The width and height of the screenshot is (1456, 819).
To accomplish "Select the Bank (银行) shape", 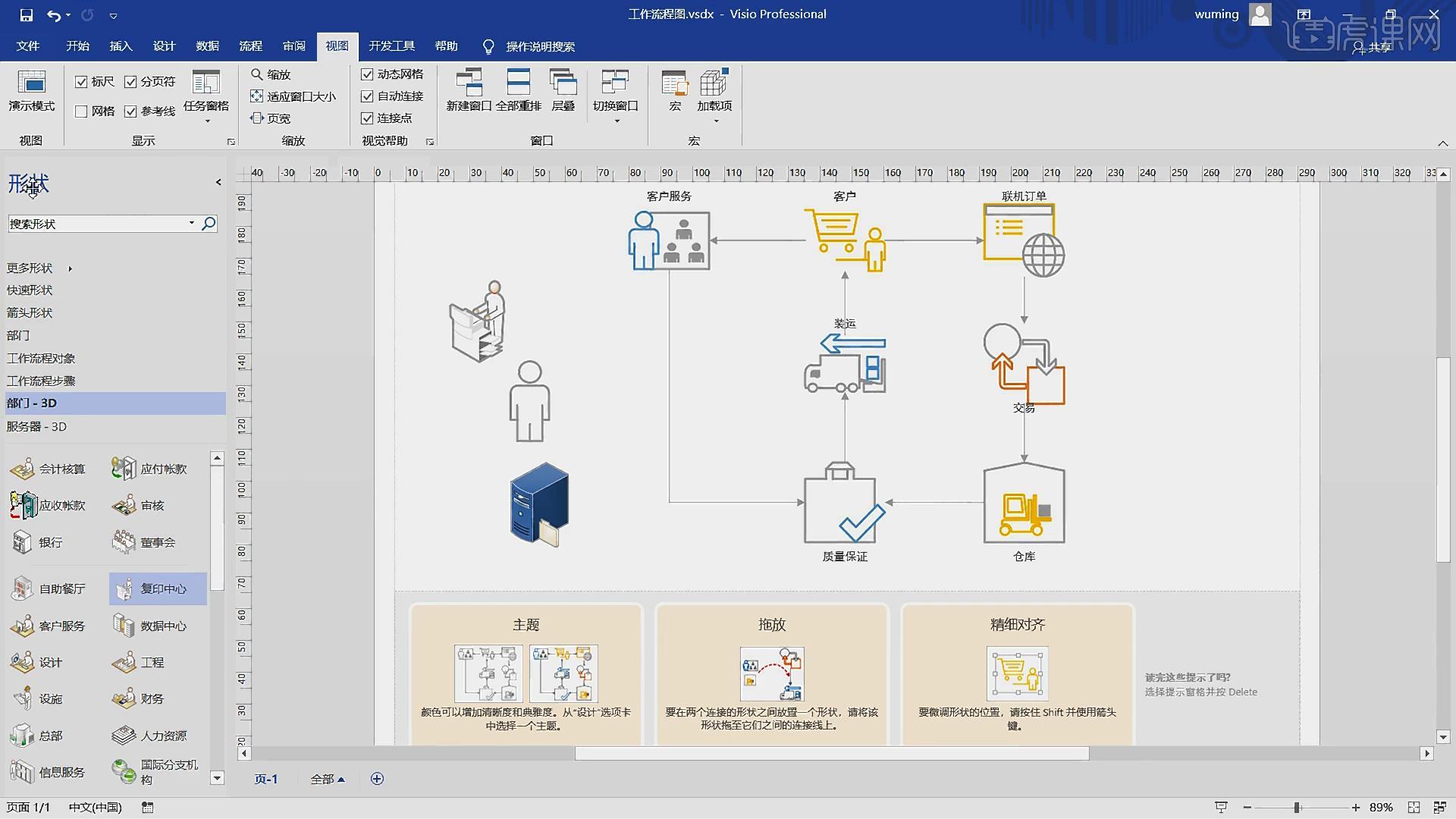I will click(38, 542).
